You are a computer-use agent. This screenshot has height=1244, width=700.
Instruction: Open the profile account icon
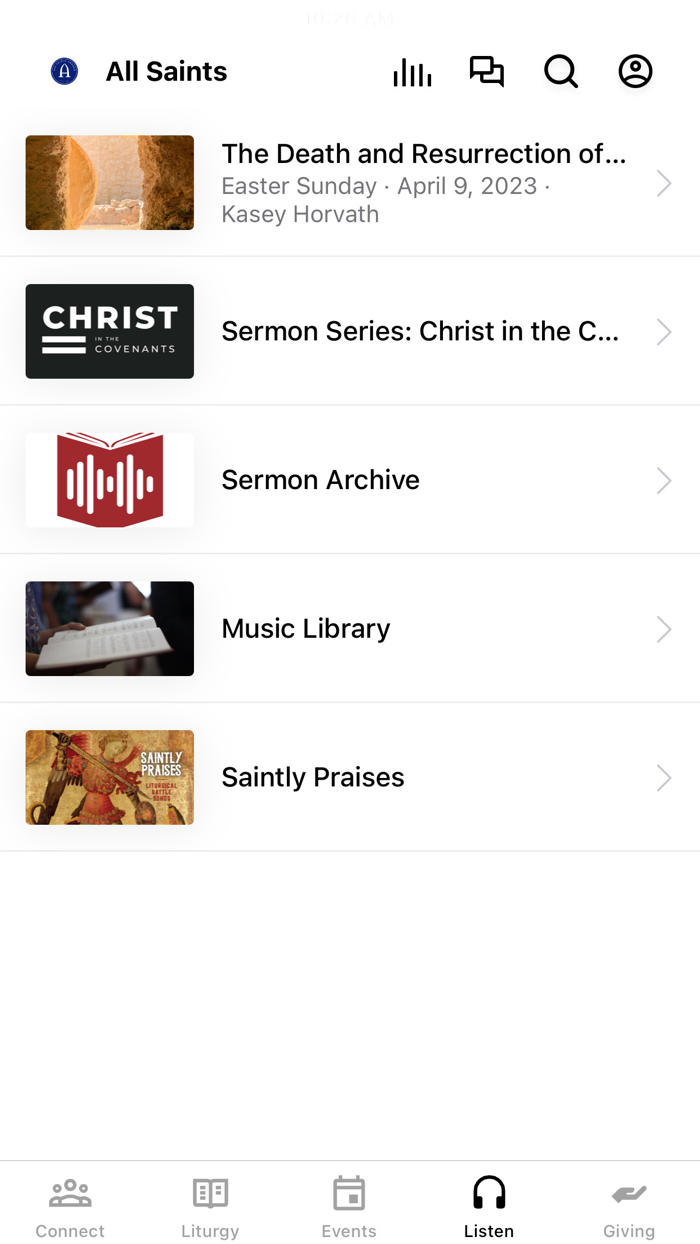635,71
